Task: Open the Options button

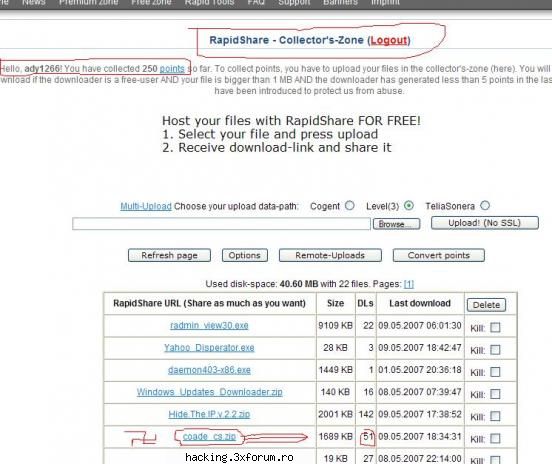Action: tap(245, 255)
